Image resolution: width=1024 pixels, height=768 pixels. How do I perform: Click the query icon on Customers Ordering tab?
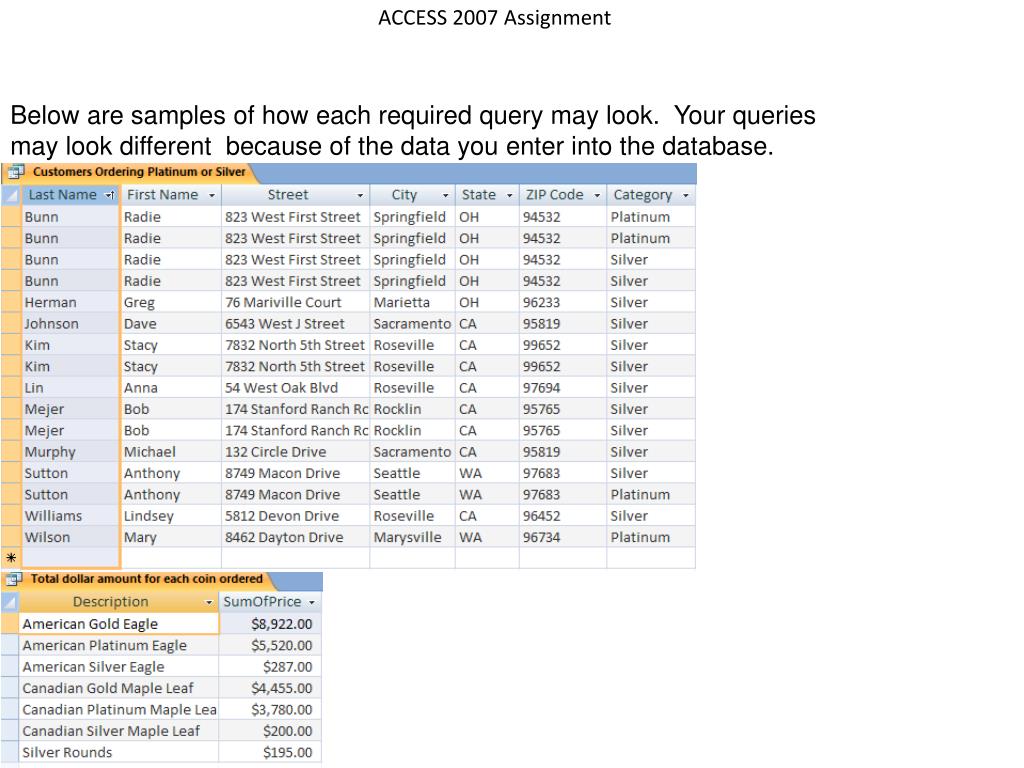pyautogui.click(x=16, y=172)
